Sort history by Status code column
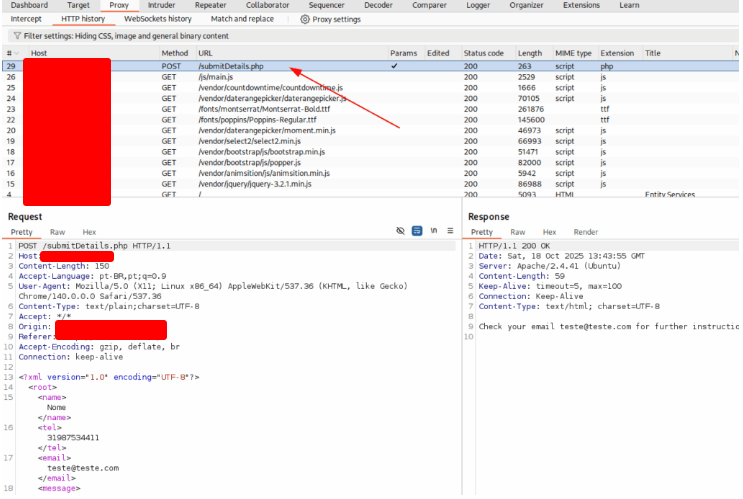Image resolution: width=743 pixels, height=499 pixels. point(483,53)
